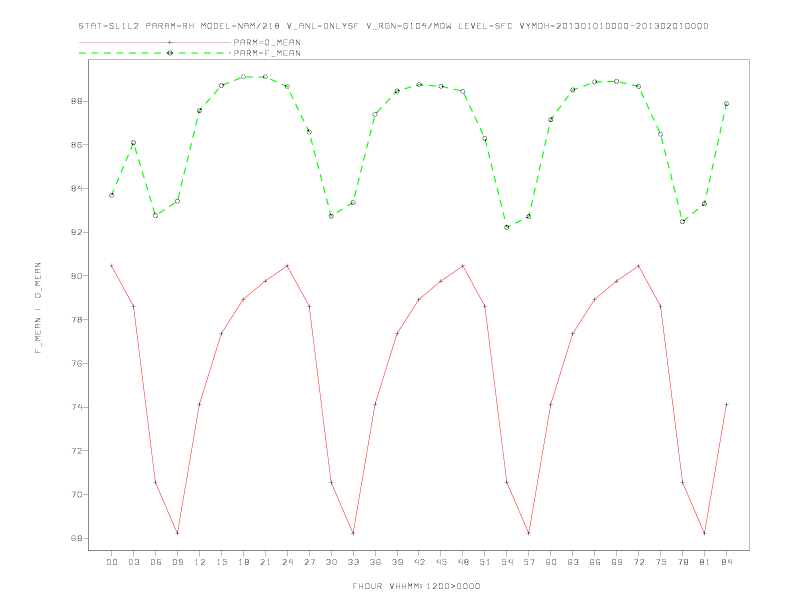The height and width of the screenshot is (612, 792).
Task: Click the y-axis tick label 84
Action: click(x=76, y=188)
